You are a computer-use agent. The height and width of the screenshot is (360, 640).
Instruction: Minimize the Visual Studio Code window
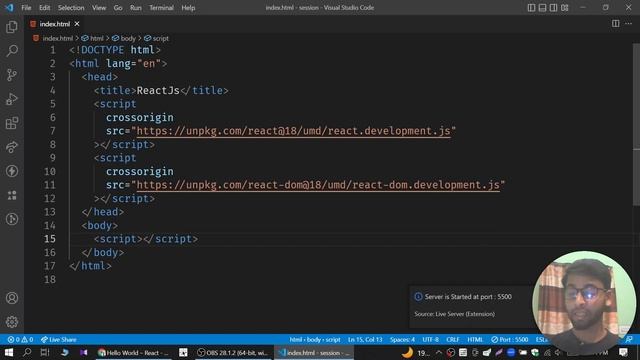583,7
